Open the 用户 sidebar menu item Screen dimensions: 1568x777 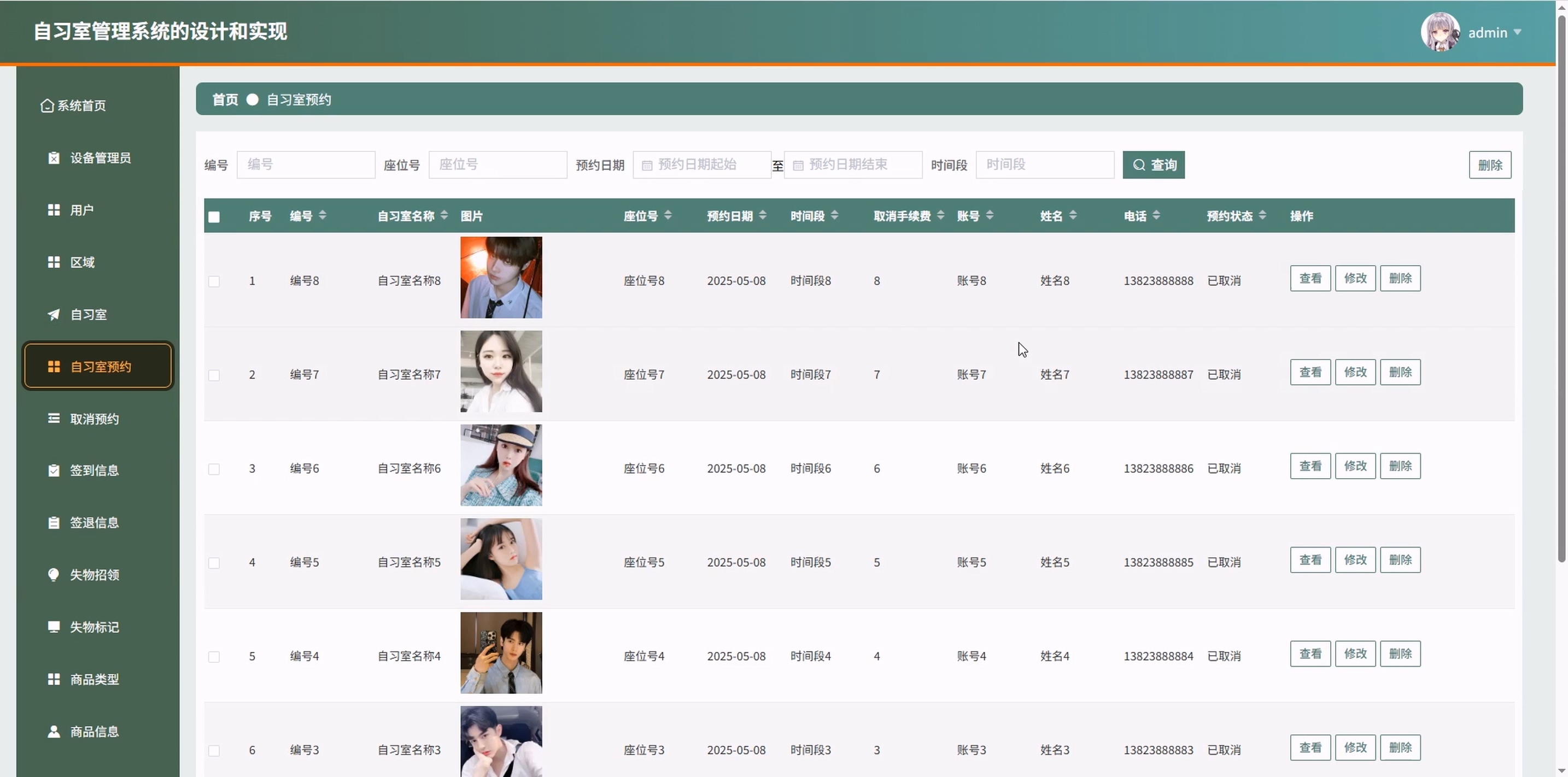point(81,210)
